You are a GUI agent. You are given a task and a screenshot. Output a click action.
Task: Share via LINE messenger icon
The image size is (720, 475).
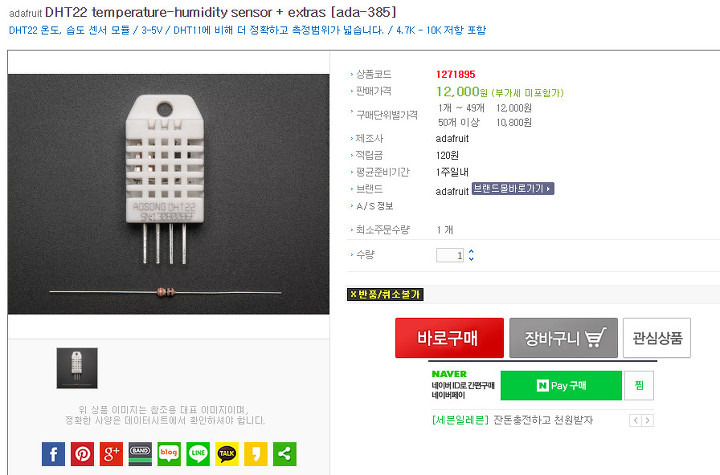[198, 454]
